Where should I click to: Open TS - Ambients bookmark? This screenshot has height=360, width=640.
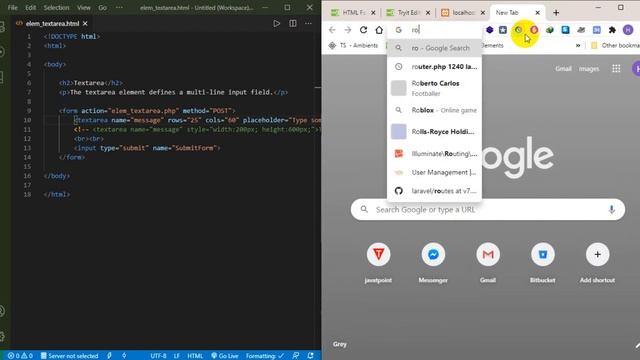353,45
